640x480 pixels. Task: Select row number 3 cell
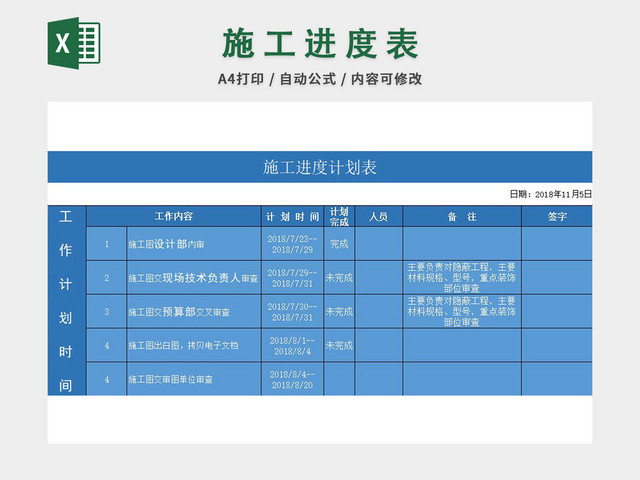(107, 312)
